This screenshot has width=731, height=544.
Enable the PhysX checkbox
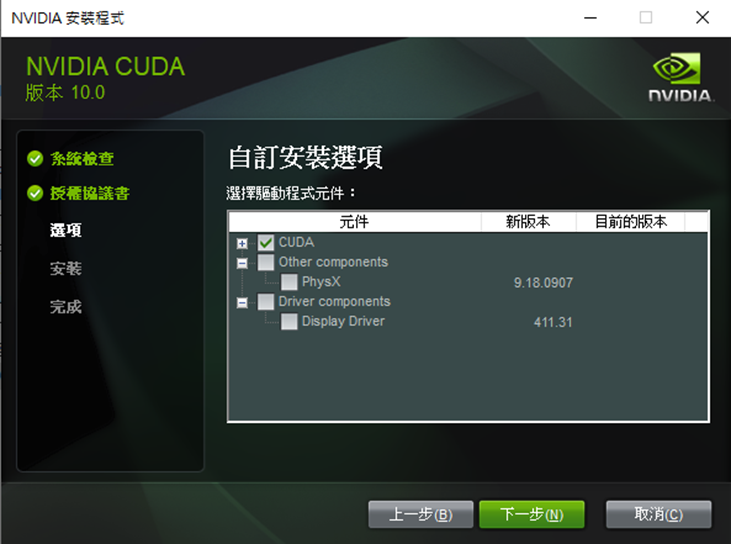pyautogui.click(x=289, y=282)
